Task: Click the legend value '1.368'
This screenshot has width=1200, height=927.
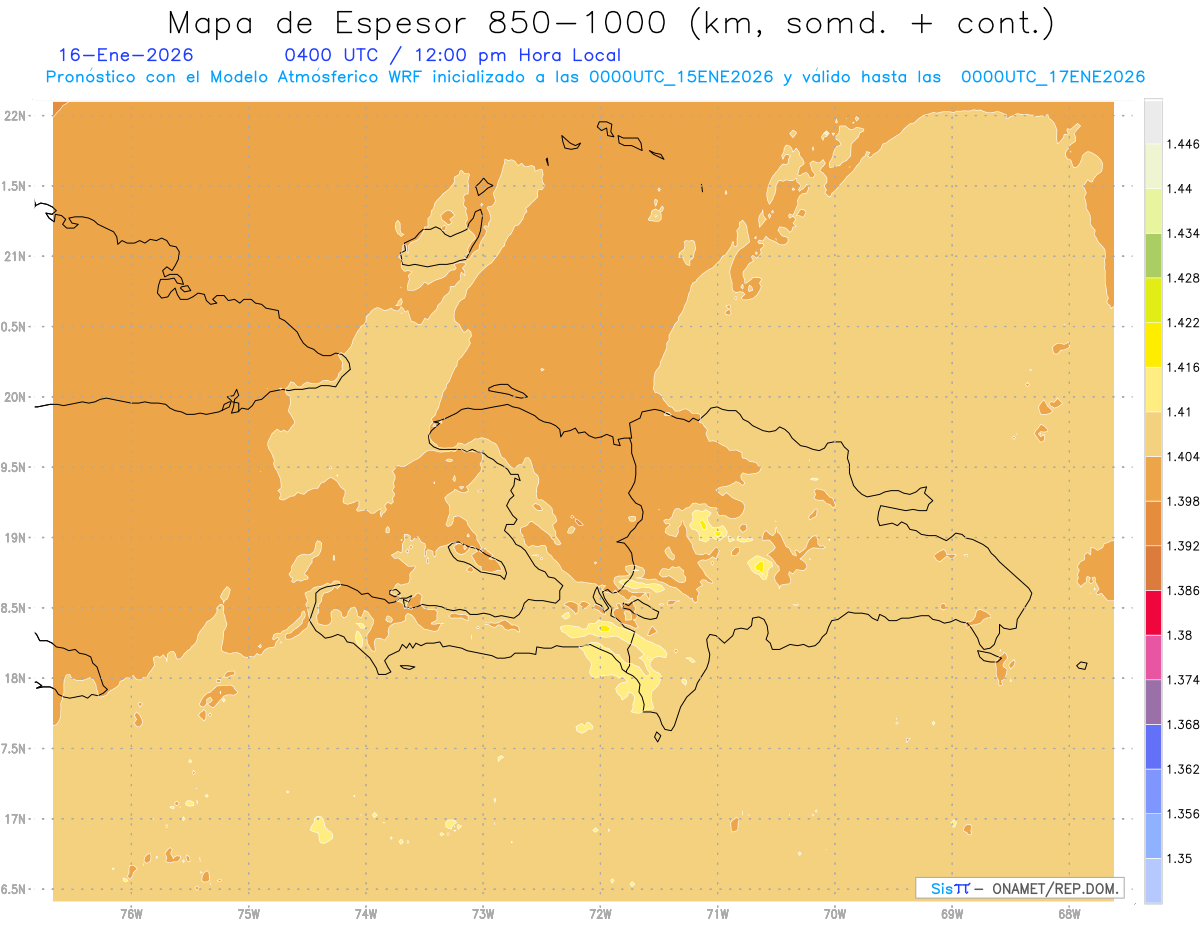Action: pos(1183,724)
